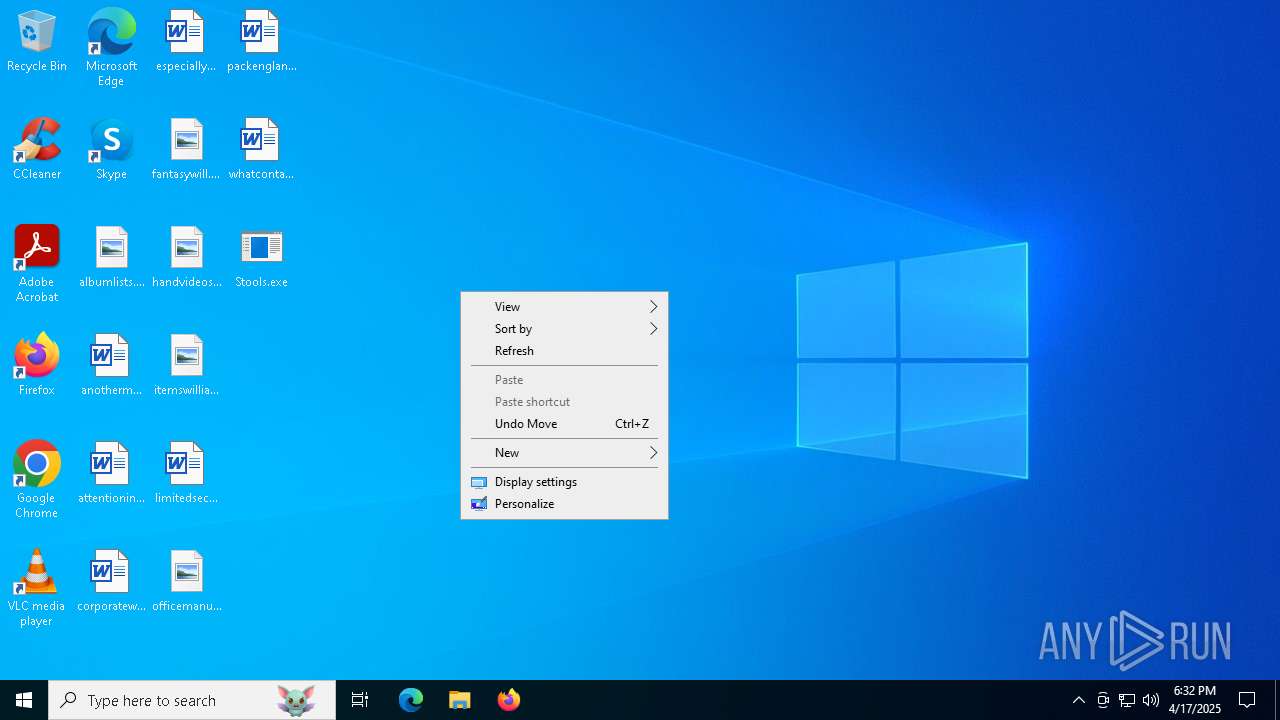Select the Skype desktop shortcut
The image size is (1280, 720).
pyautogui.click(x=111, y=150)
